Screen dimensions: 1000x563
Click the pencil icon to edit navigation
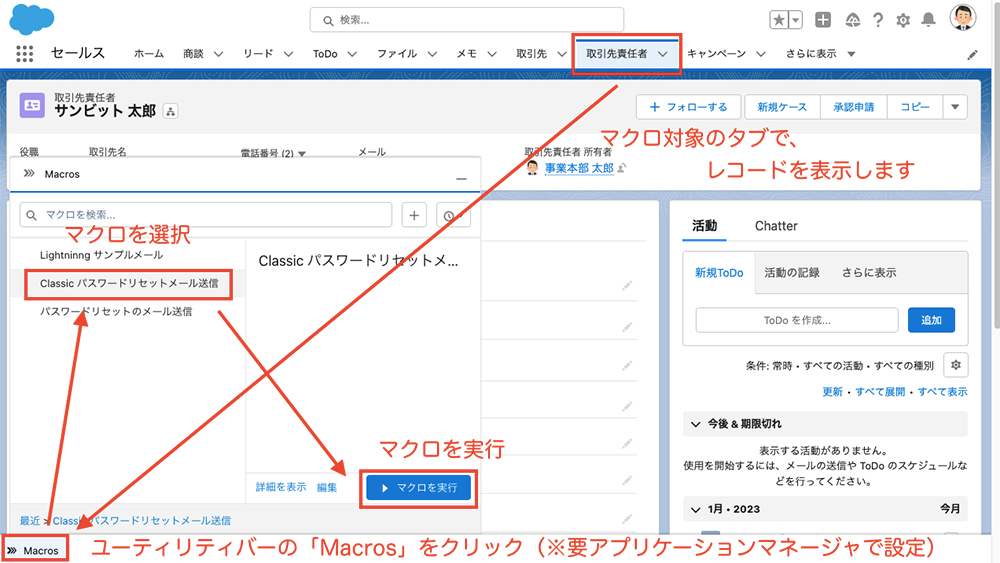[x=972, y=55]
